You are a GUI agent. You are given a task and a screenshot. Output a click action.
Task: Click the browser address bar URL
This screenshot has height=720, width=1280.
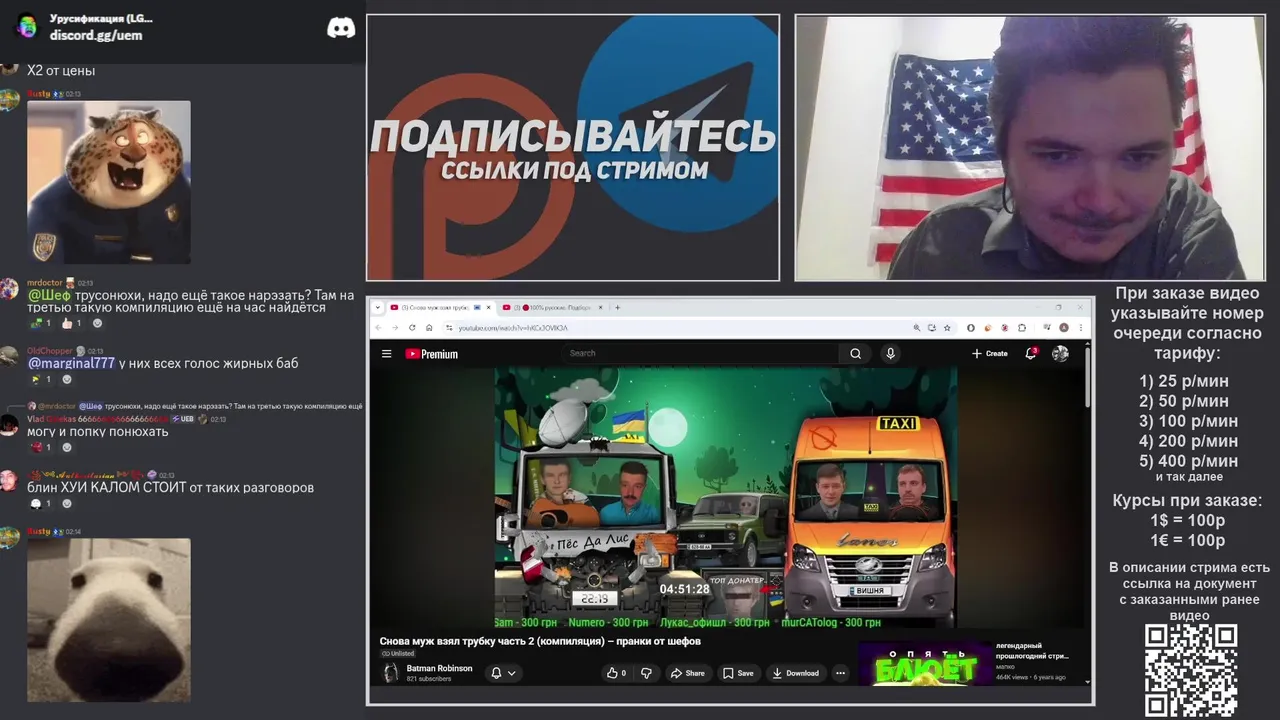point(513,328)
